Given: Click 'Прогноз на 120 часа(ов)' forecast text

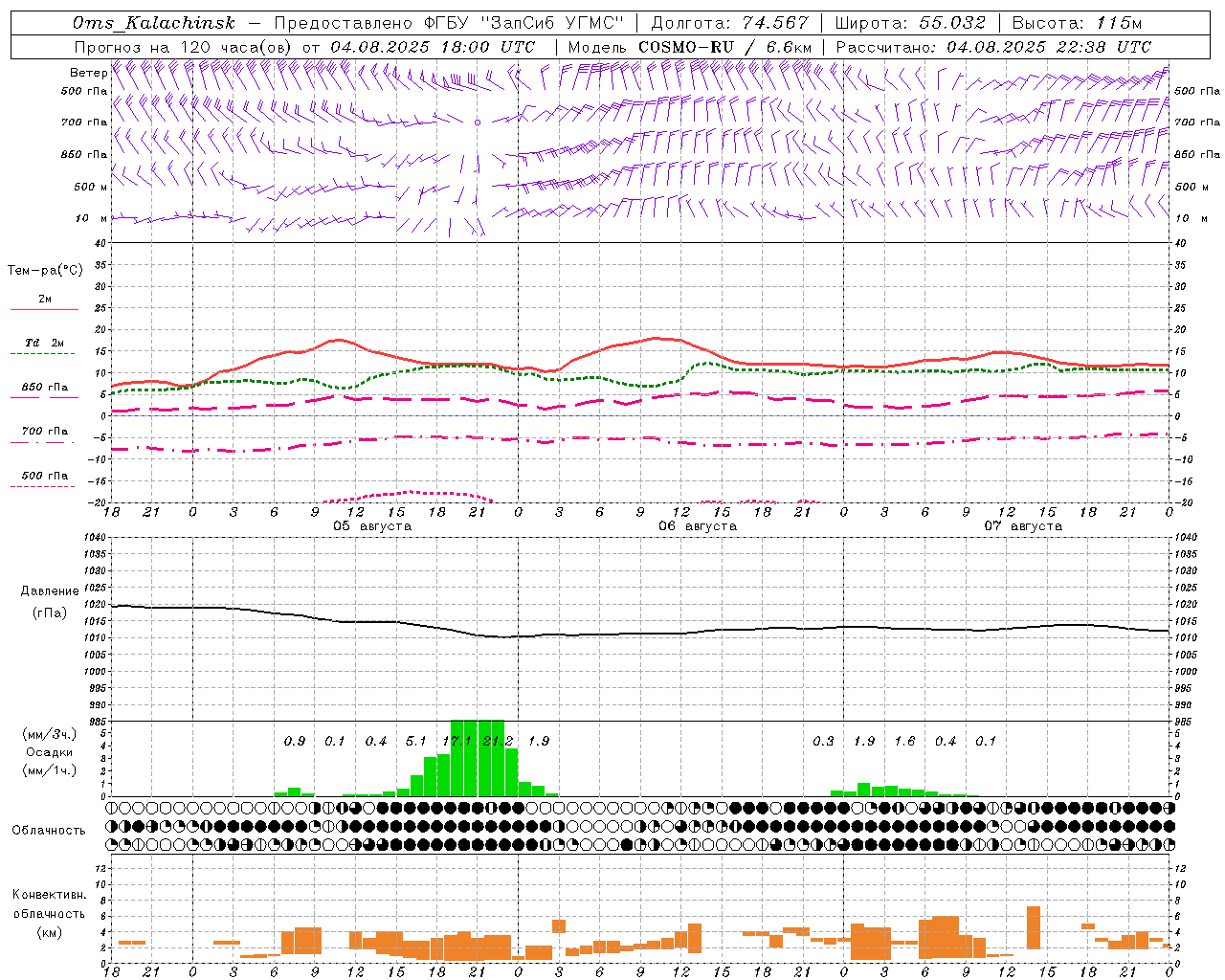Looking at the screenshot, I should click(185, 47).
